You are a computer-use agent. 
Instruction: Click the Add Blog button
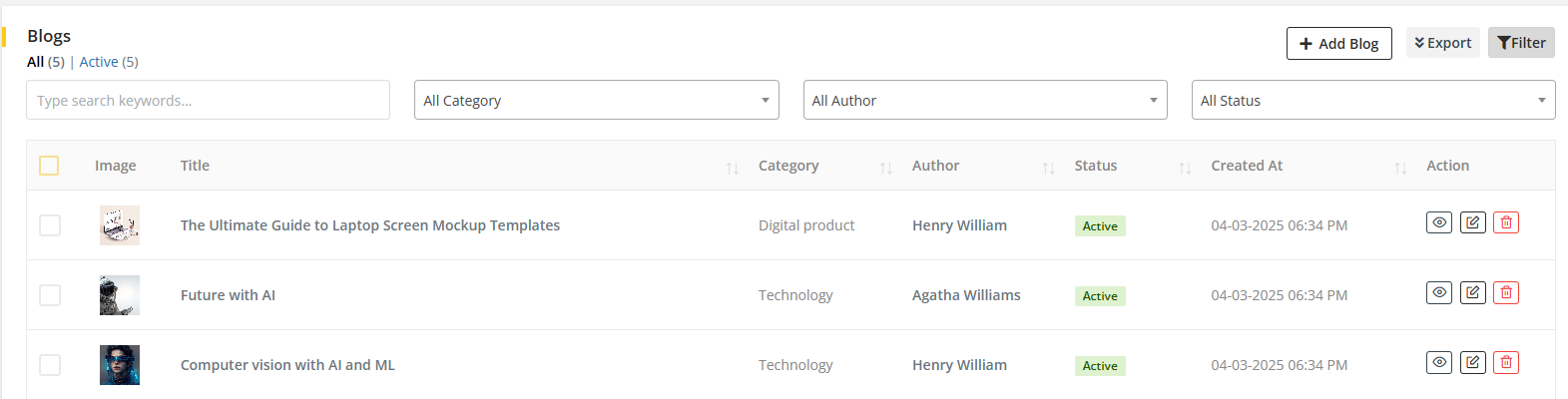tap(1338, 44)
